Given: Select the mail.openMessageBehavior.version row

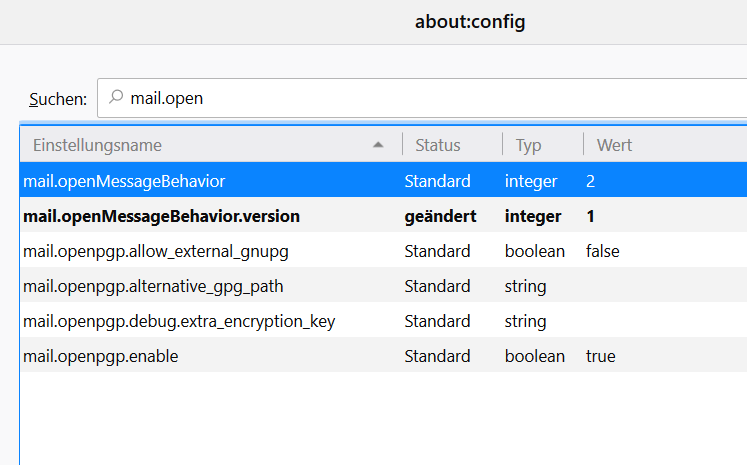Looking at the screenshot, I should 161,216.
